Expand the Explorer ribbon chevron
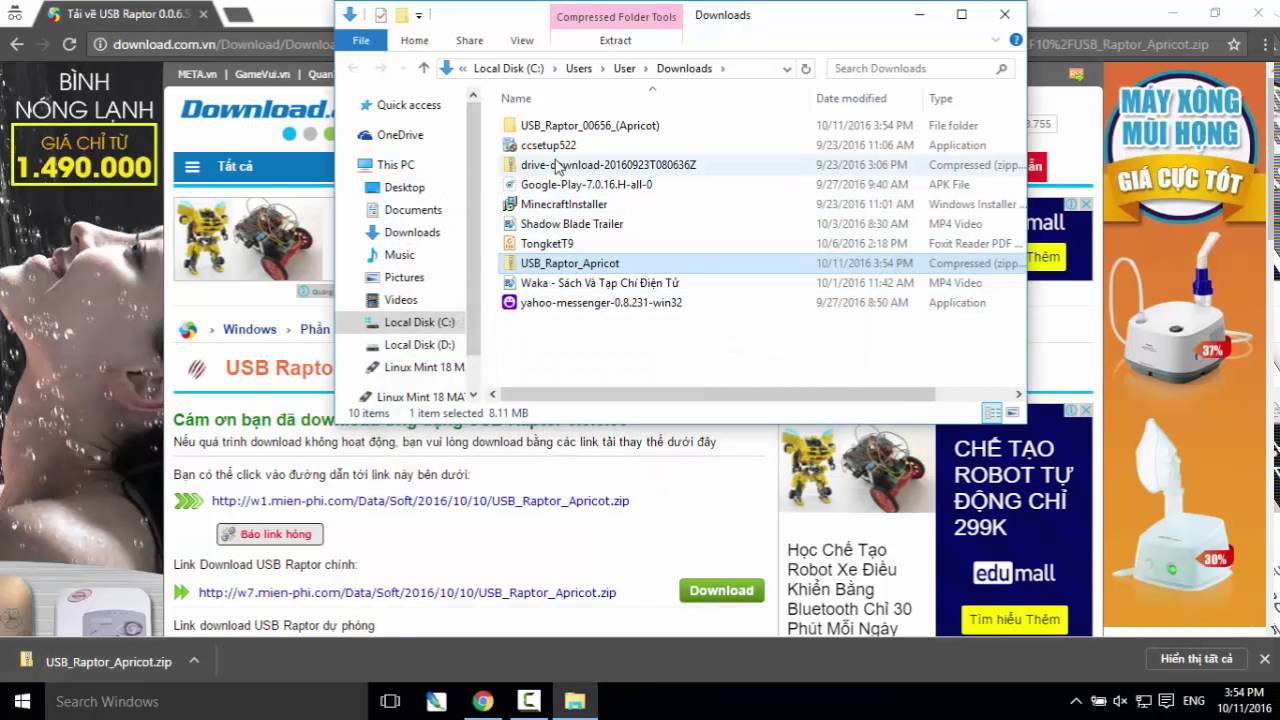 996,41
